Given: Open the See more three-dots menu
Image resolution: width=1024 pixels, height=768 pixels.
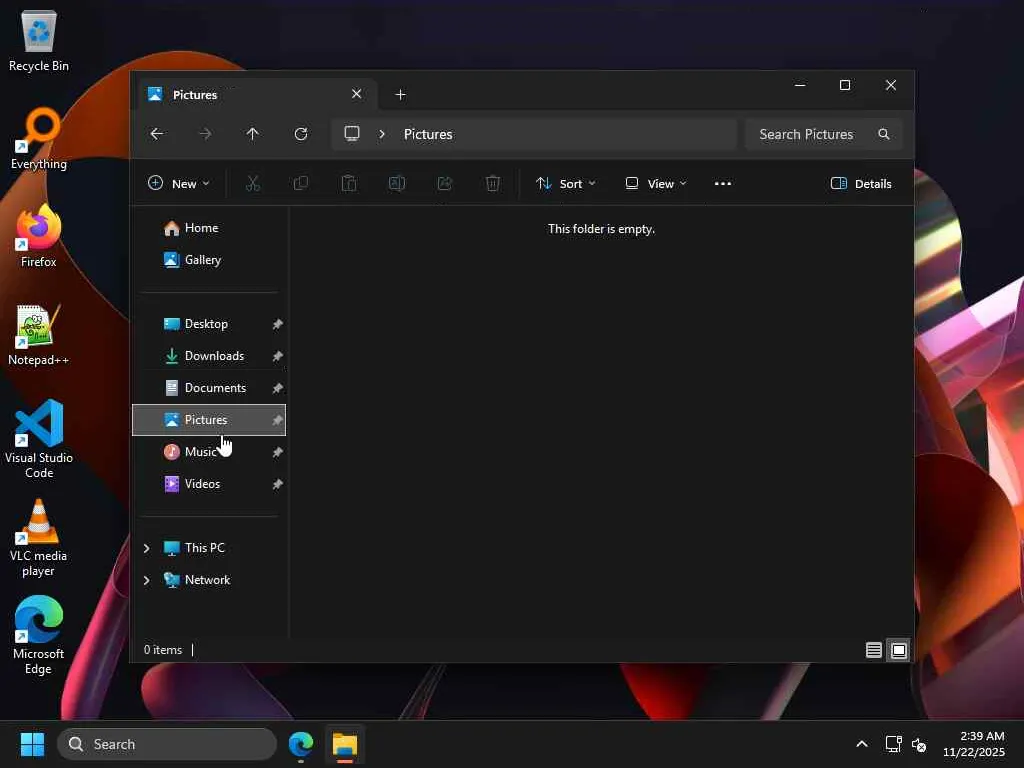Looking at the screenshot, I should pyautogui.click(x=723, y=184).
